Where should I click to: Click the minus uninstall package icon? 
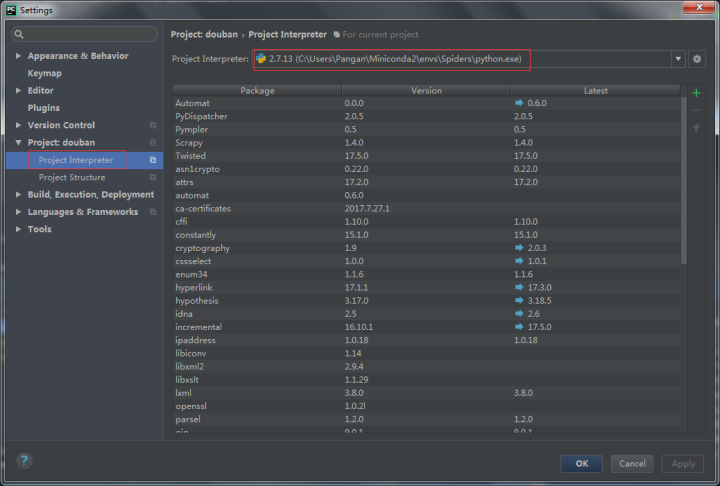tap(696, 111)
